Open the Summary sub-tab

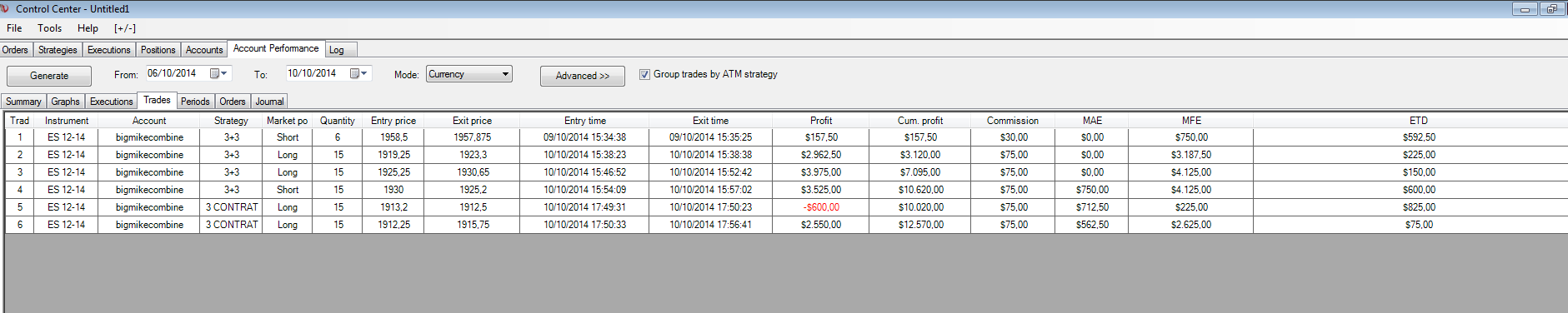pyautogui.click(x=23, y=102)
